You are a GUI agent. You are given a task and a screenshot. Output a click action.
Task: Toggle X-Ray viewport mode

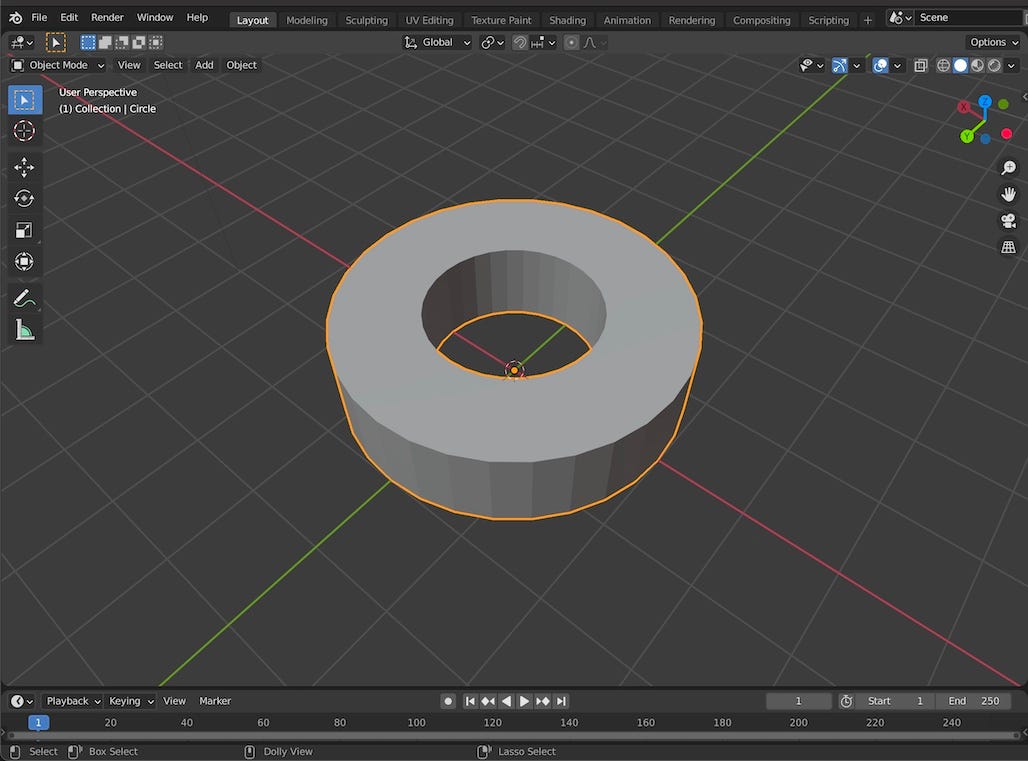click(920, 65)
